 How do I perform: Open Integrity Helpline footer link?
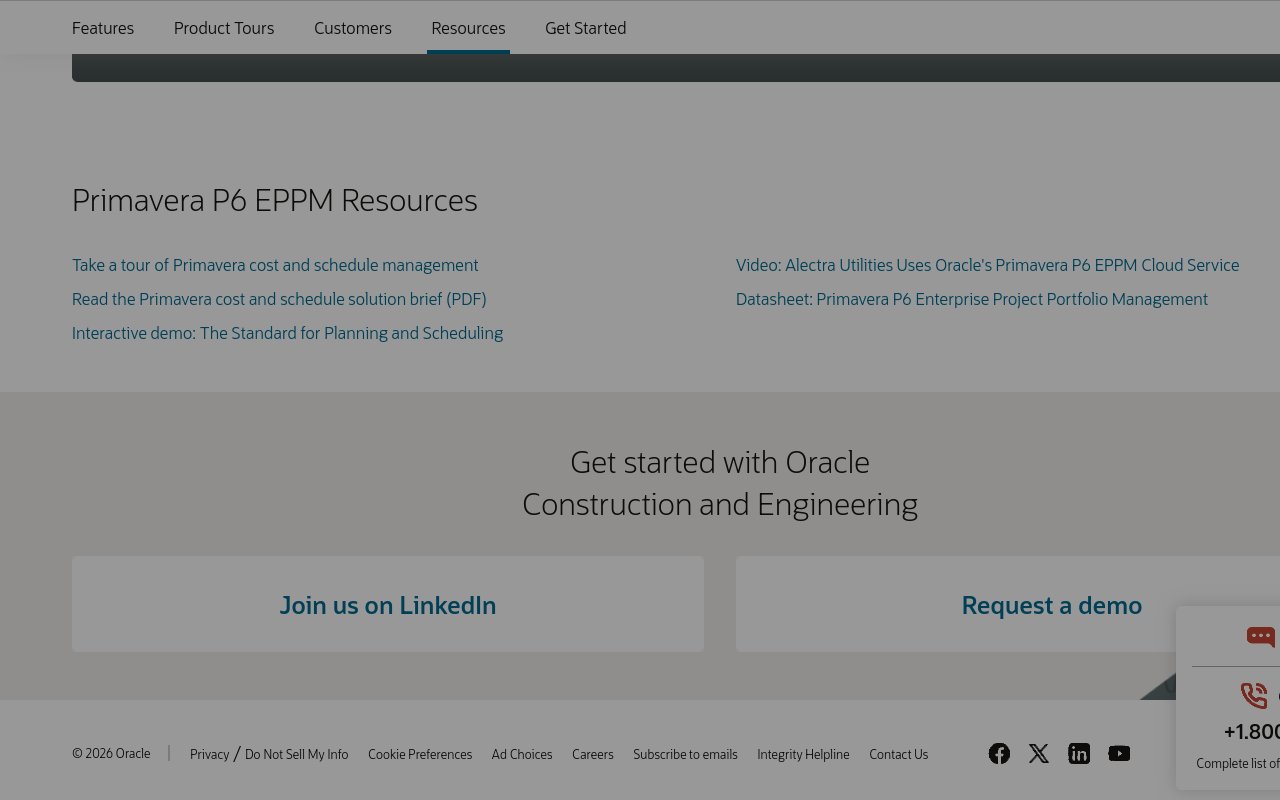click(803, 754)
